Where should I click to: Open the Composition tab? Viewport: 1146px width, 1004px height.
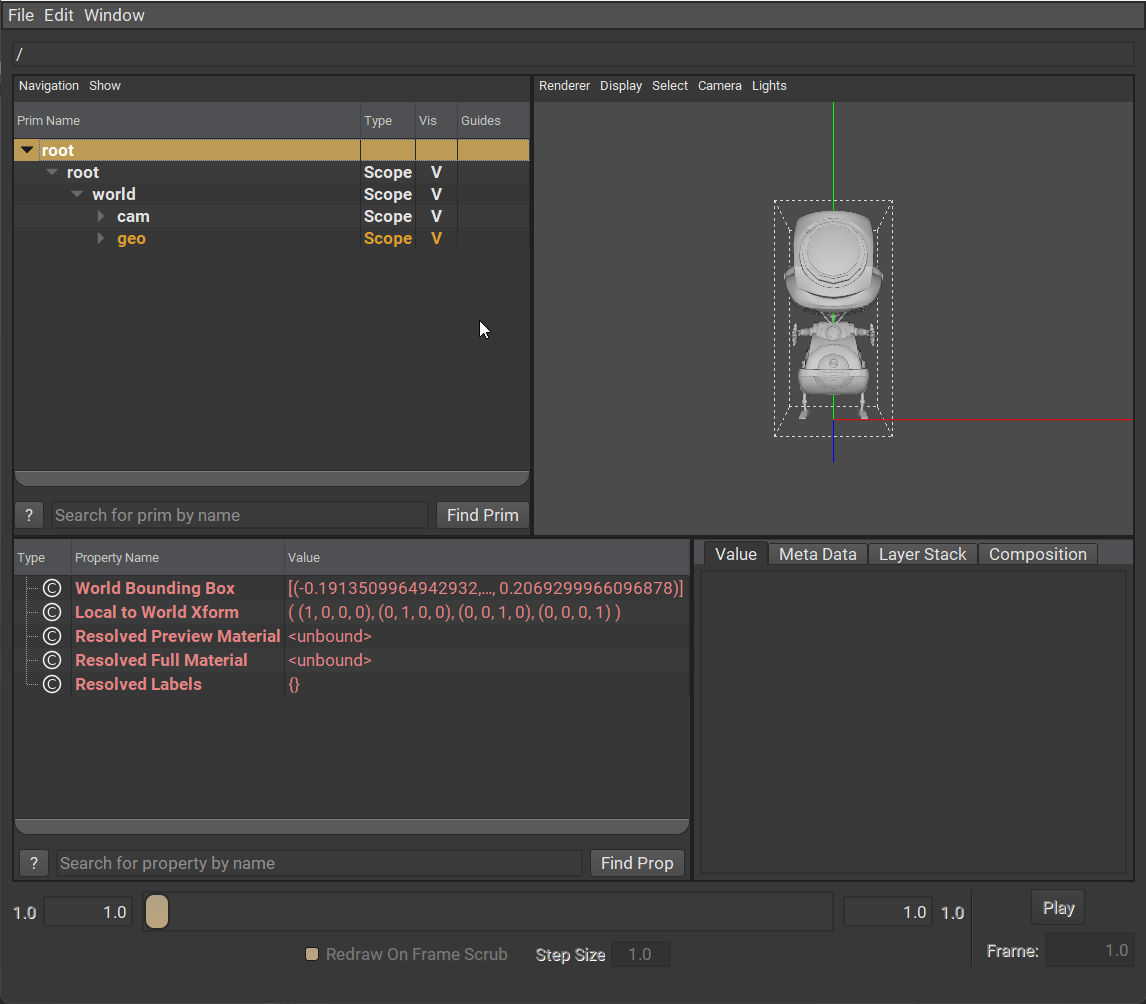pos(1037,554)
